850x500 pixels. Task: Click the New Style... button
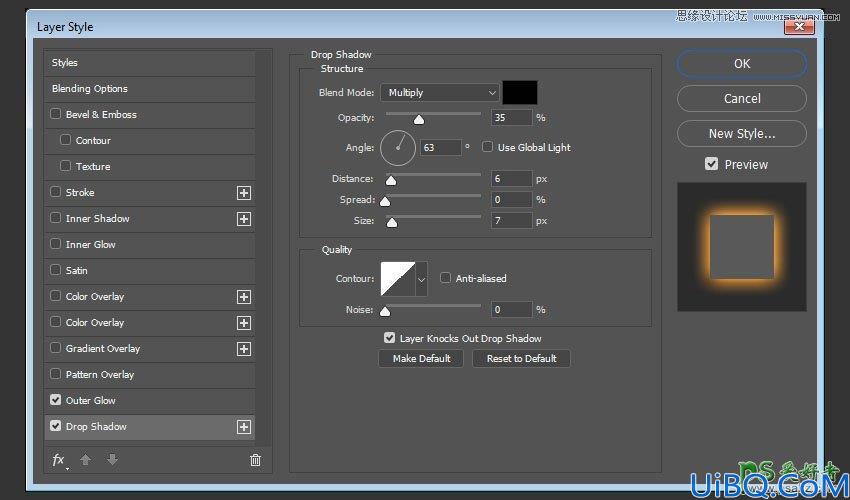[742, 133]
